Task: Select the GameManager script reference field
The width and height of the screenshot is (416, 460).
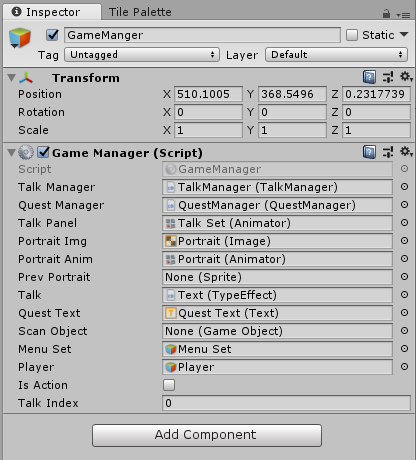Action: point(277,169)
